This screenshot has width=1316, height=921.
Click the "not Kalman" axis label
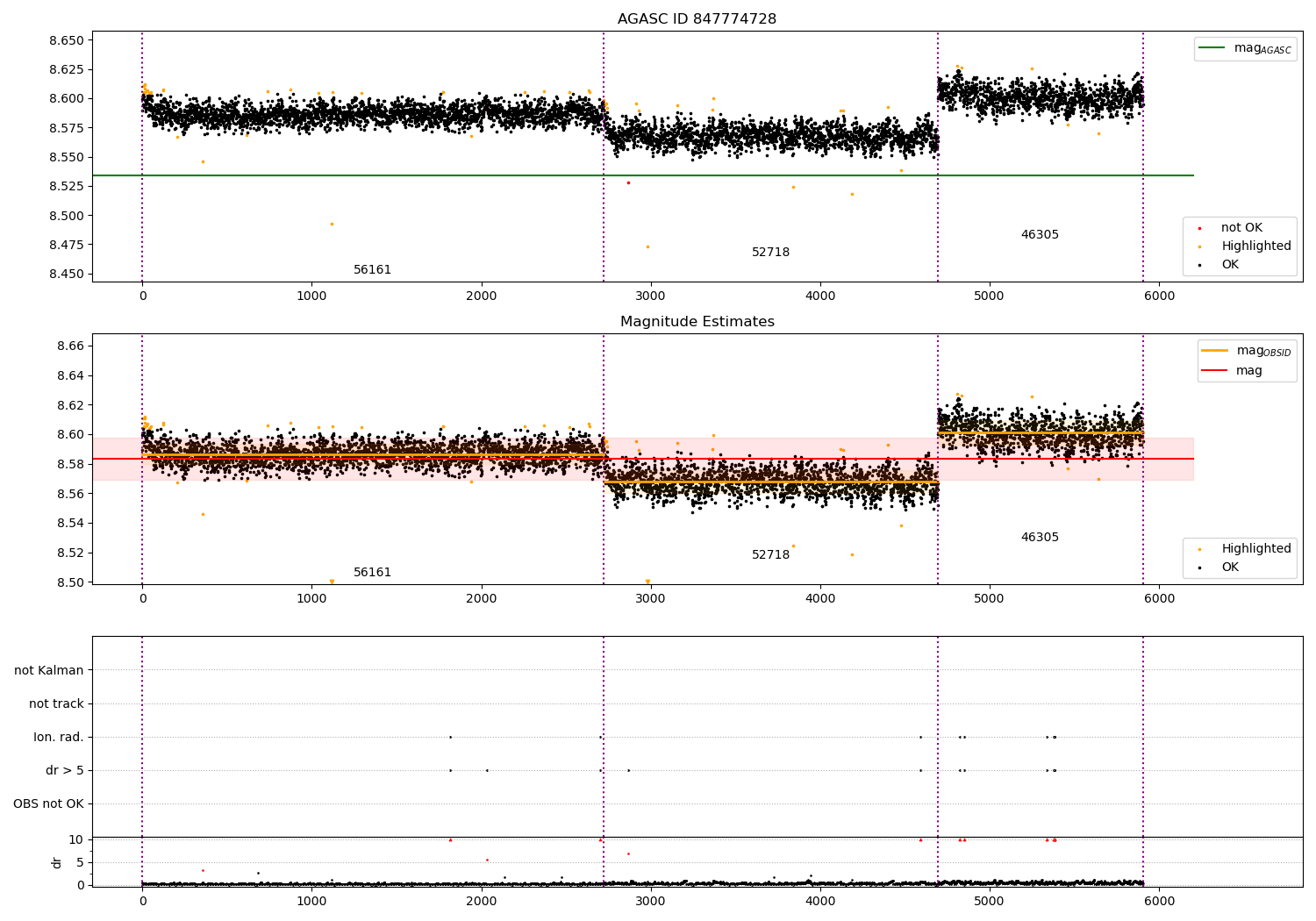click(49, 670)
